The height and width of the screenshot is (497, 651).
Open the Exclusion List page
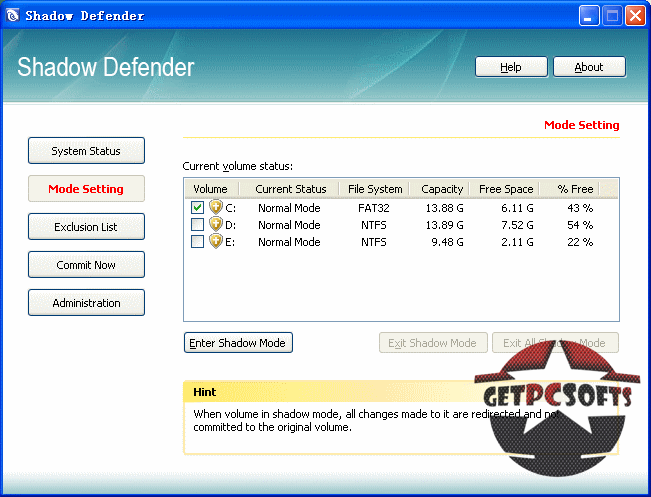(86, 227)
